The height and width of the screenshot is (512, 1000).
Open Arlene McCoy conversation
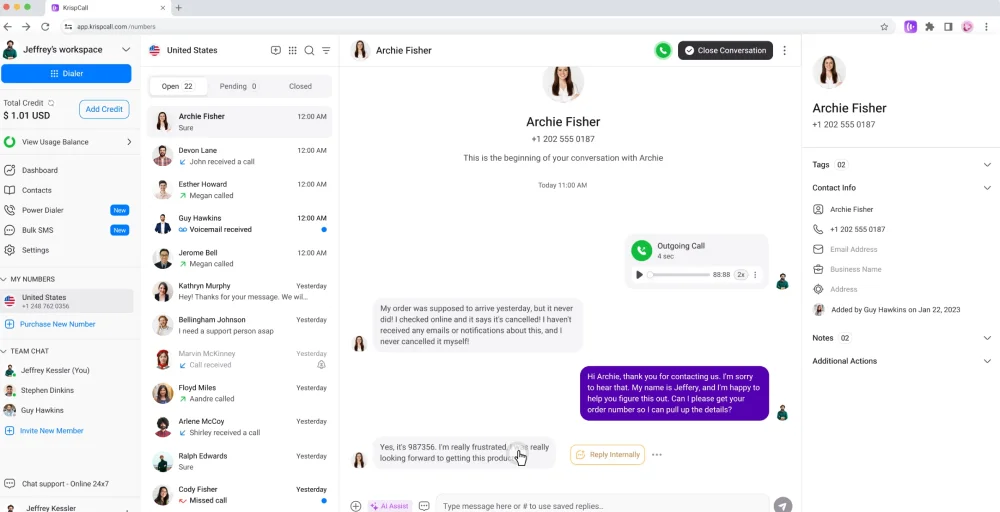(x=240, y=427)
